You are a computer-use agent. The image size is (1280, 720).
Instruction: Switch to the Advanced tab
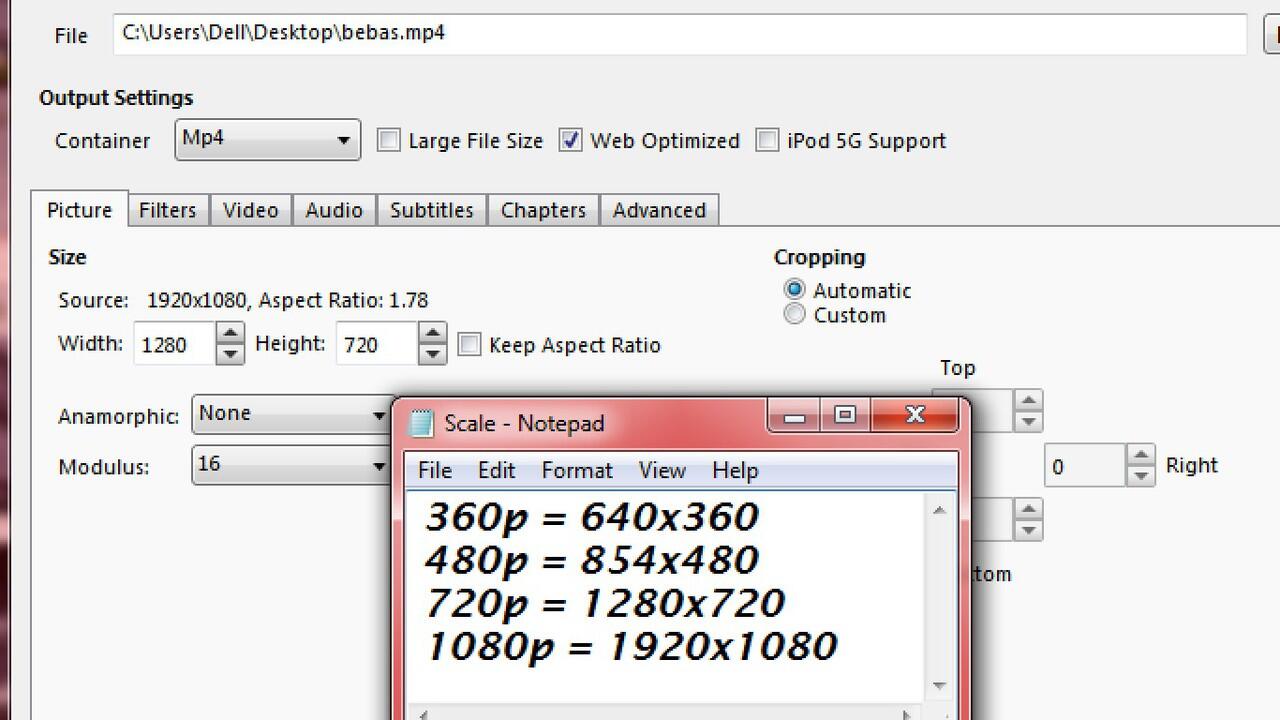point(659,210)
